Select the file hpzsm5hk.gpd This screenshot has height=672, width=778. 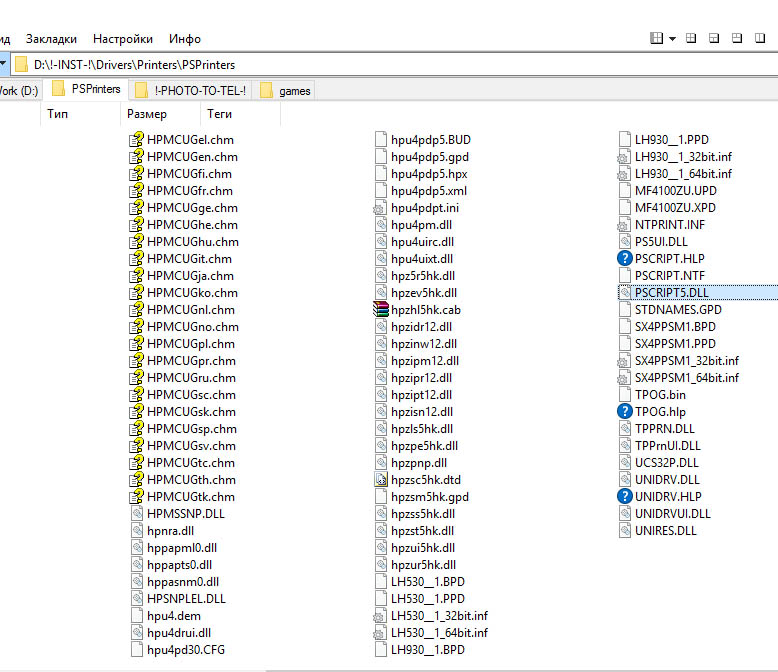pyautogui.click(x=430, y=496)
